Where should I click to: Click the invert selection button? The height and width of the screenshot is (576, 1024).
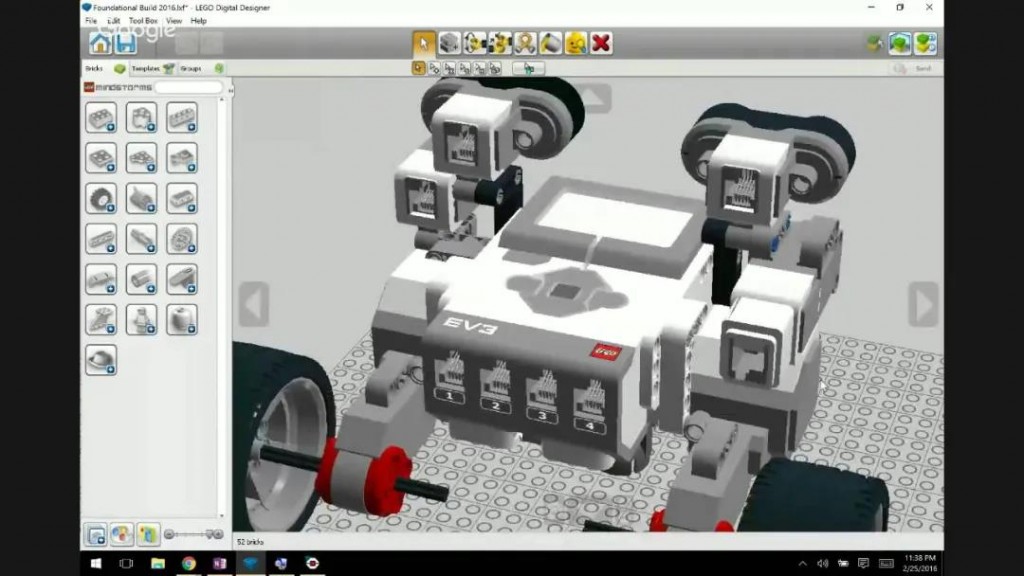pyautogui.click(x=528, y=68)
